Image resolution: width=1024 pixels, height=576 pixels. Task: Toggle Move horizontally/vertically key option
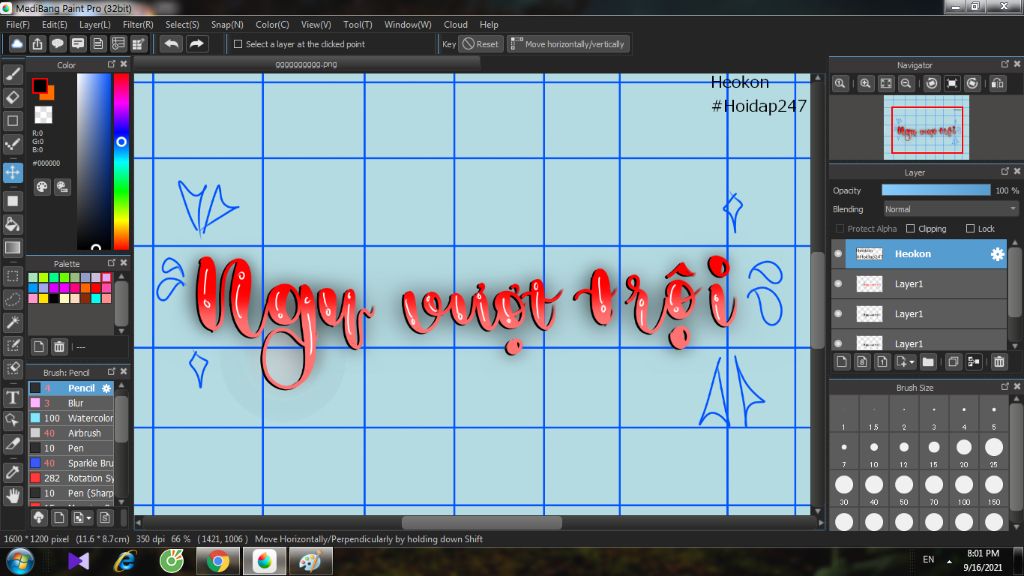coord(569,44)
